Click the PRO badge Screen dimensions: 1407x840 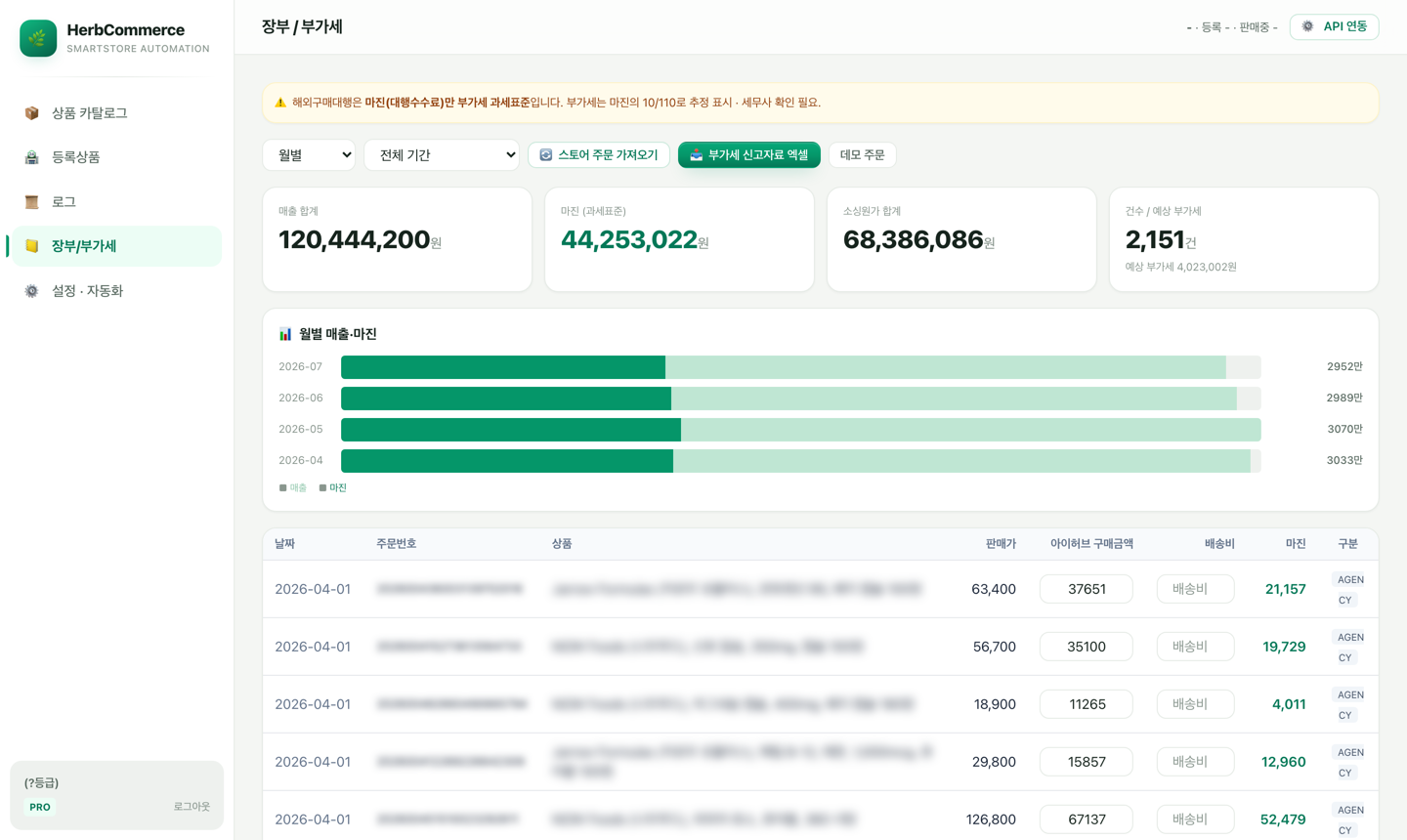40,808
